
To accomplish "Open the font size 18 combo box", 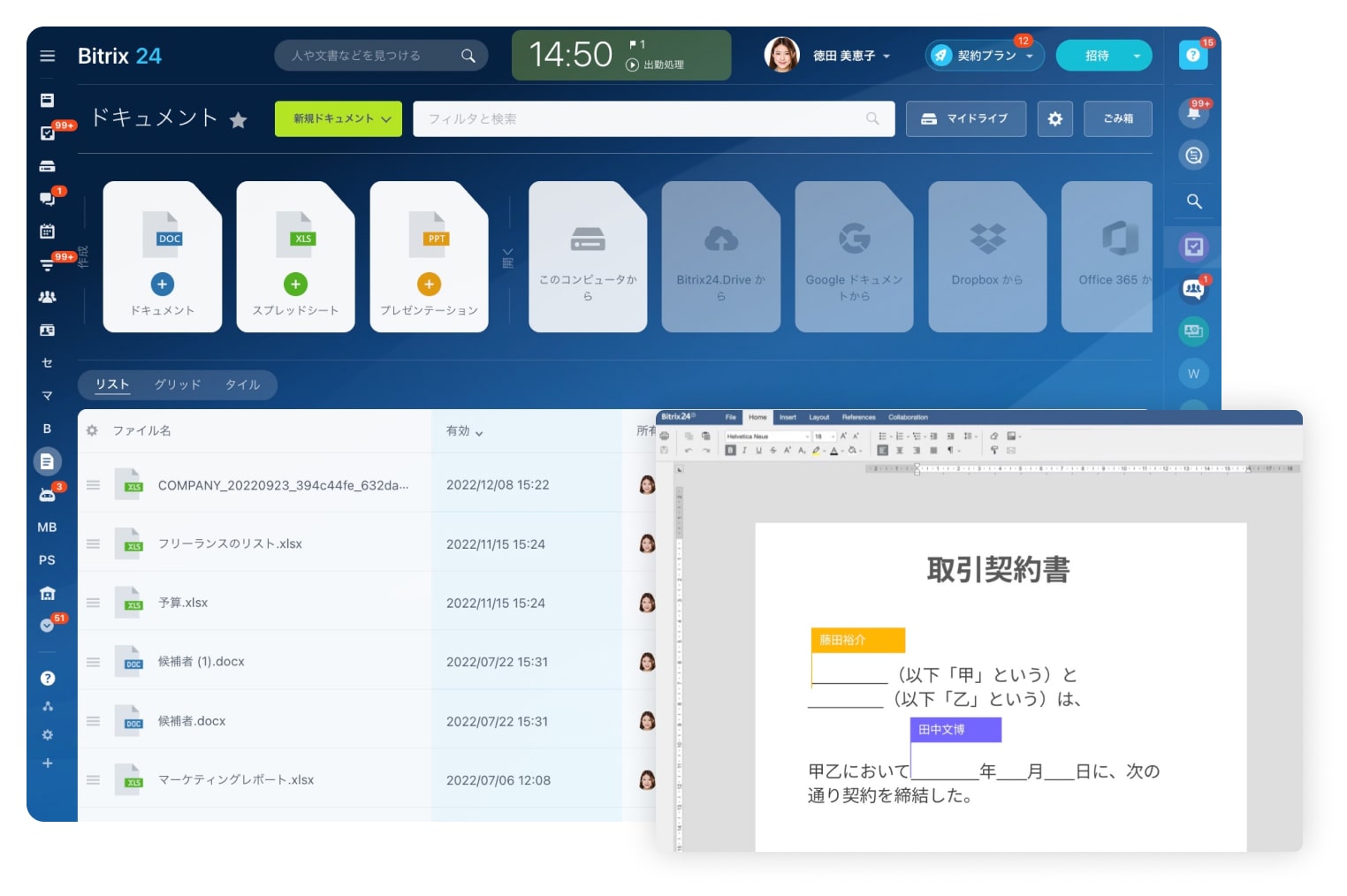I will click(824, 437).
